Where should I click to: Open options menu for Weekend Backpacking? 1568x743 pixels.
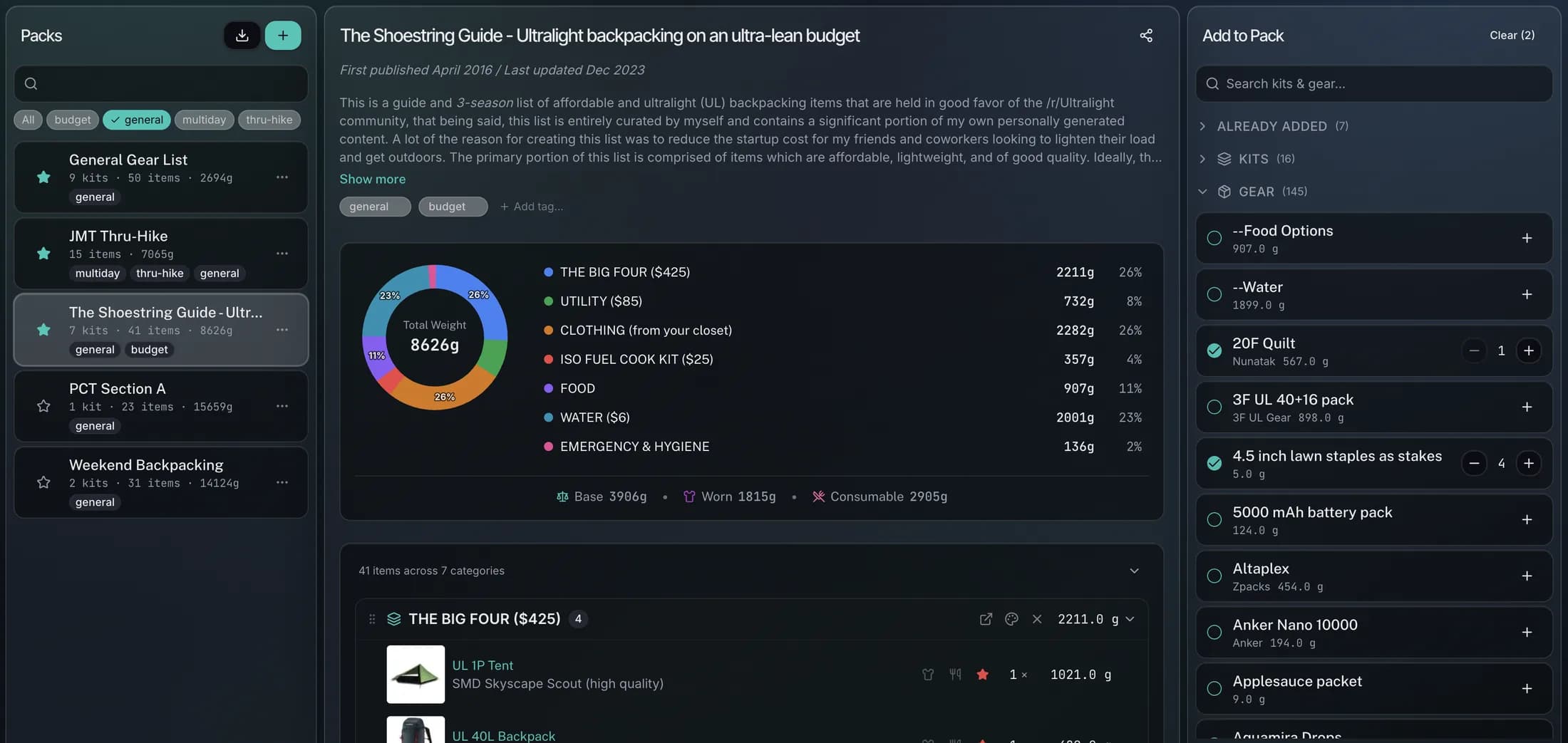click(282, 482)
